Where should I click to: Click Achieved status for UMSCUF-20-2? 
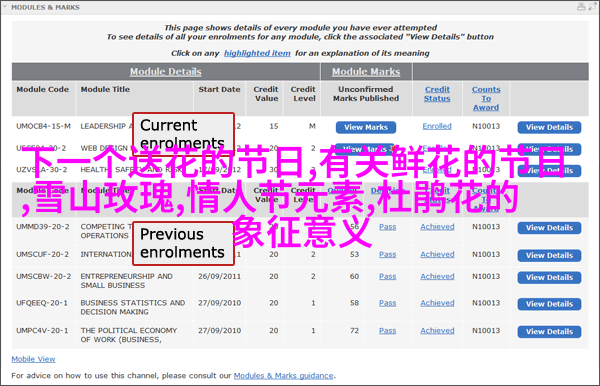[437, 254]
